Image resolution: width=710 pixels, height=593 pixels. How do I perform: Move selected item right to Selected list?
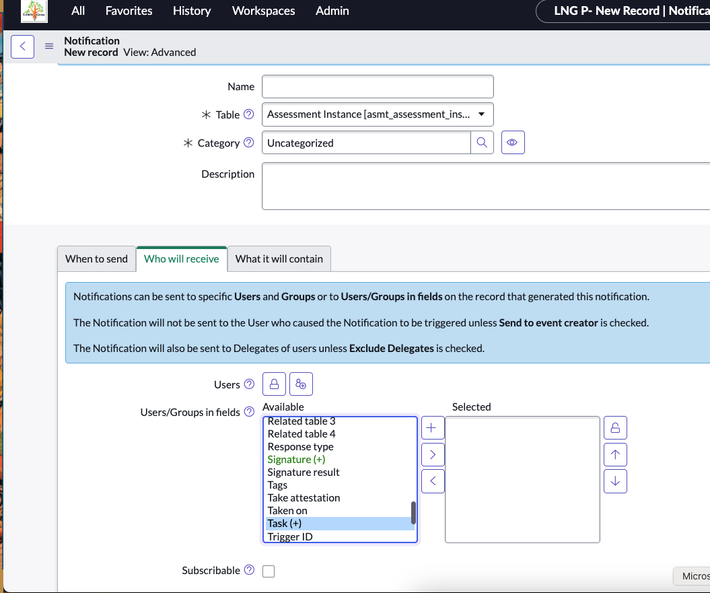pyautogui.click(x=432, y=454)
